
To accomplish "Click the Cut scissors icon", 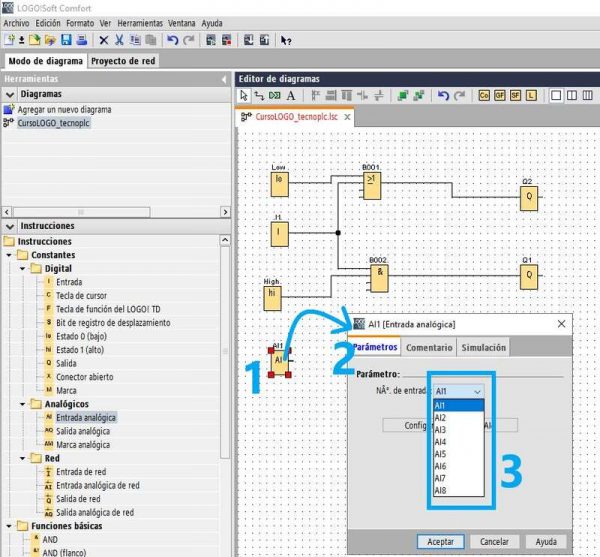I will (x=118, y=40).
